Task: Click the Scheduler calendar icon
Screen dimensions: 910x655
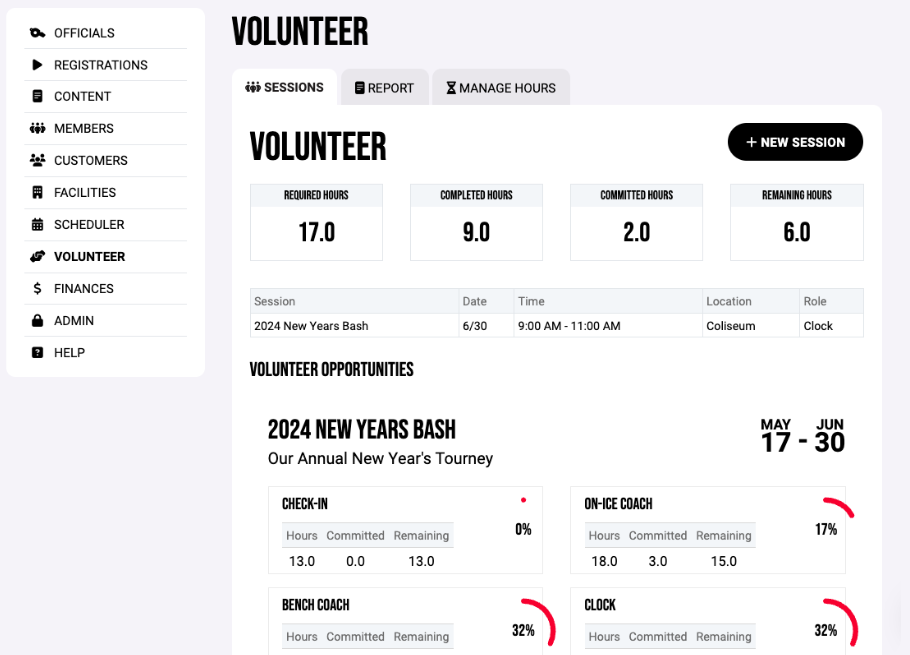Action: tap(37, 225)
